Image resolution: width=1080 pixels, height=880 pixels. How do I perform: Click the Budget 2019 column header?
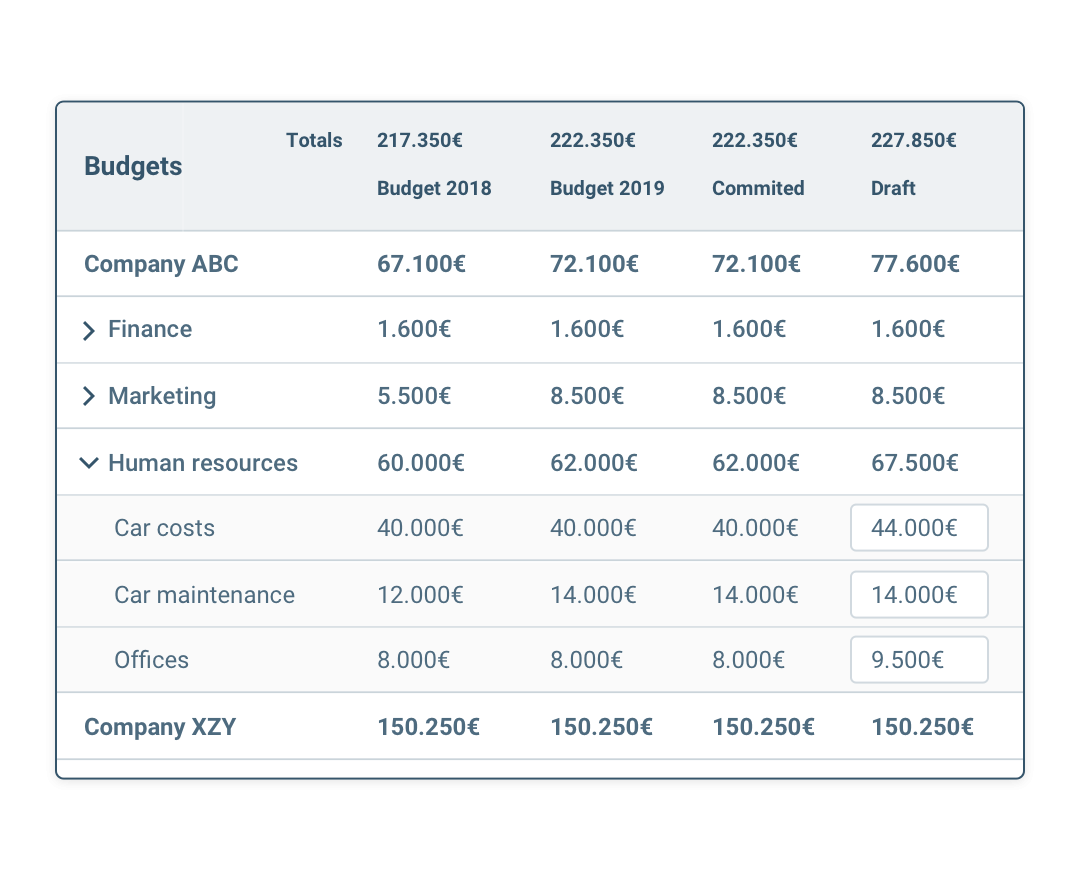[607, 188]
